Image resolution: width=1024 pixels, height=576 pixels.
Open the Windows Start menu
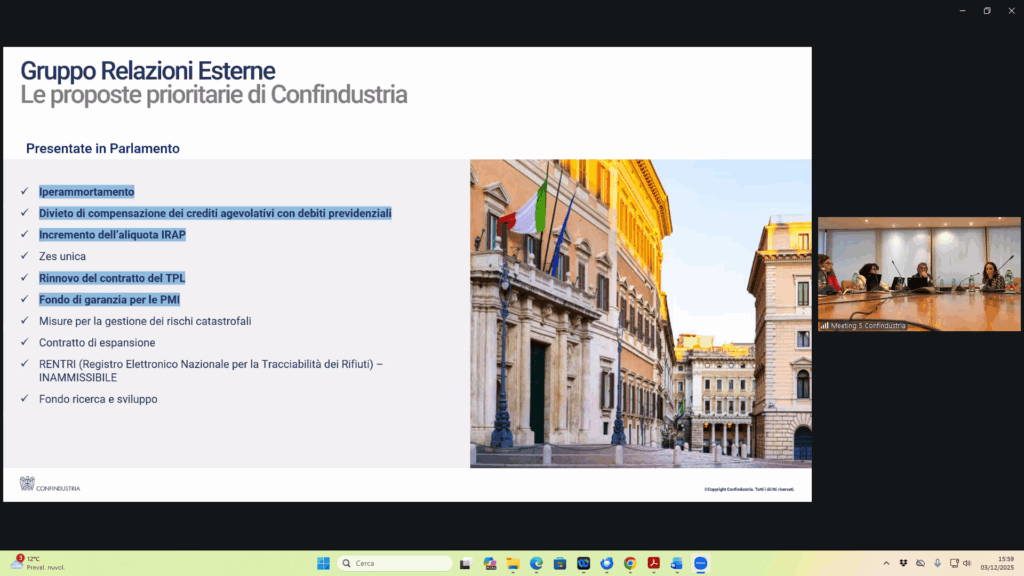323,563
